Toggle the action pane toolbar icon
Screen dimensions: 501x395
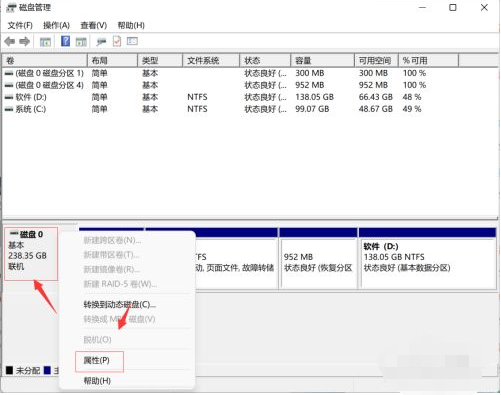(81, 42)
